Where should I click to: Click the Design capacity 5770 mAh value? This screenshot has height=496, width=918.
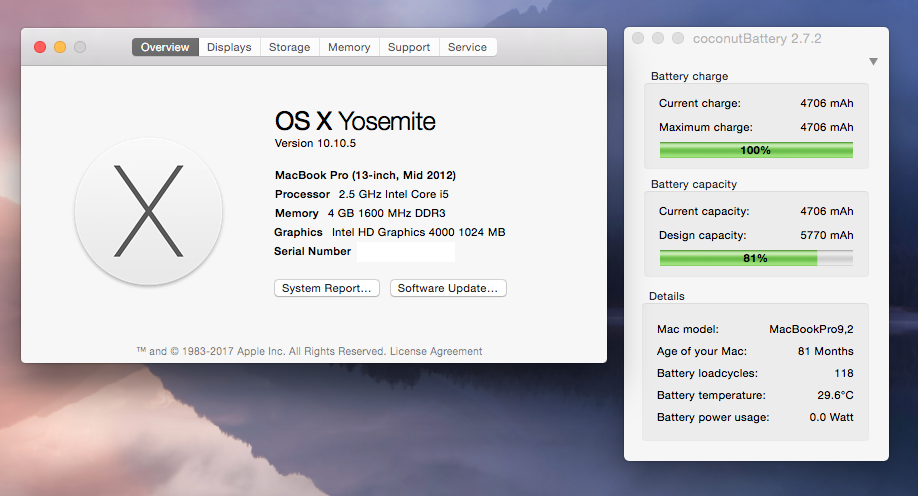point(827,235)
